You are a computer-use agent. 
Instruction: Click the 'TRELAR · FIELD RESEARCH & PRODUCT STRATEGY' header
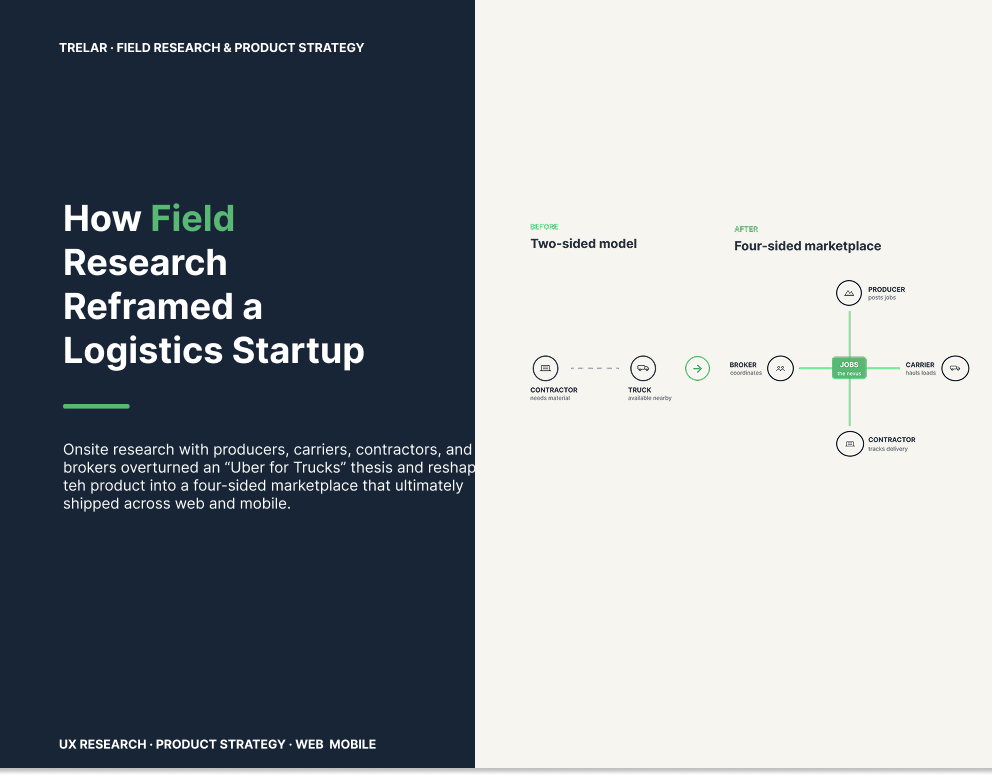click(211, 47)
